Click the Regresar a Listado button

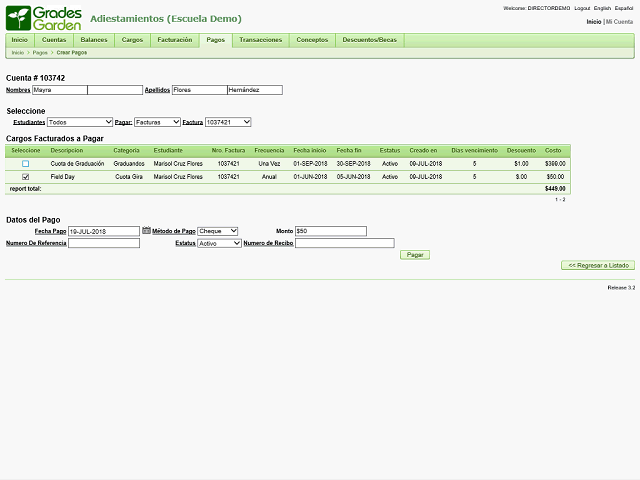pos(597,266)
